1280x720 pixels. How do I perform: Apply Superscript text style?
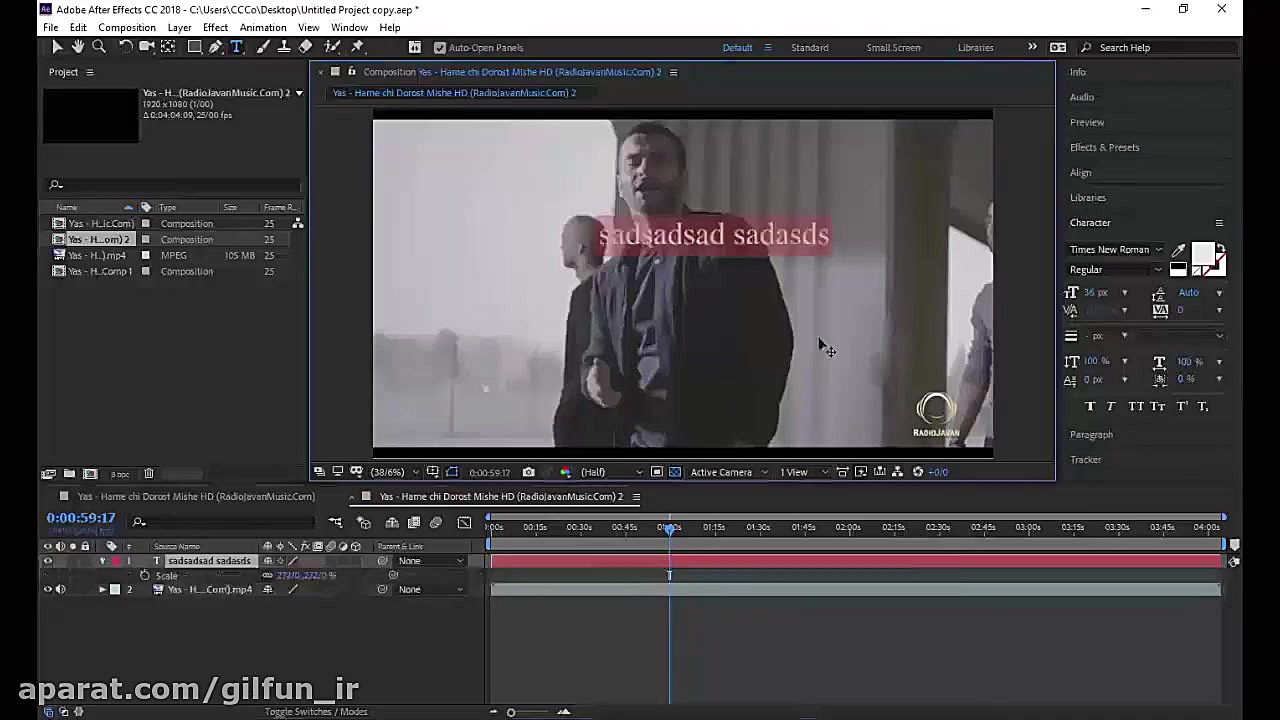[x=1182, y=406]
